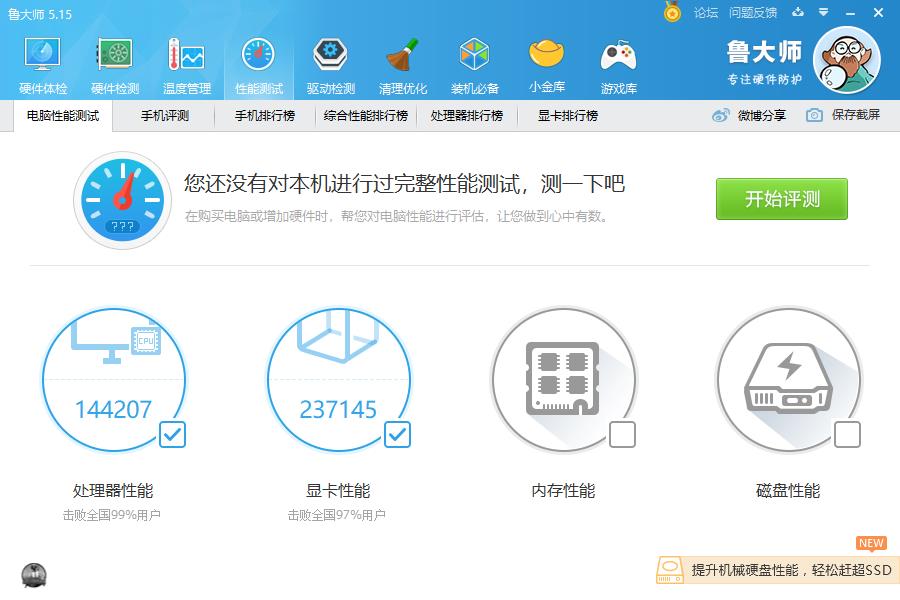
Task: Start benchmark with 开始评测 button
Action: point(782,199)
